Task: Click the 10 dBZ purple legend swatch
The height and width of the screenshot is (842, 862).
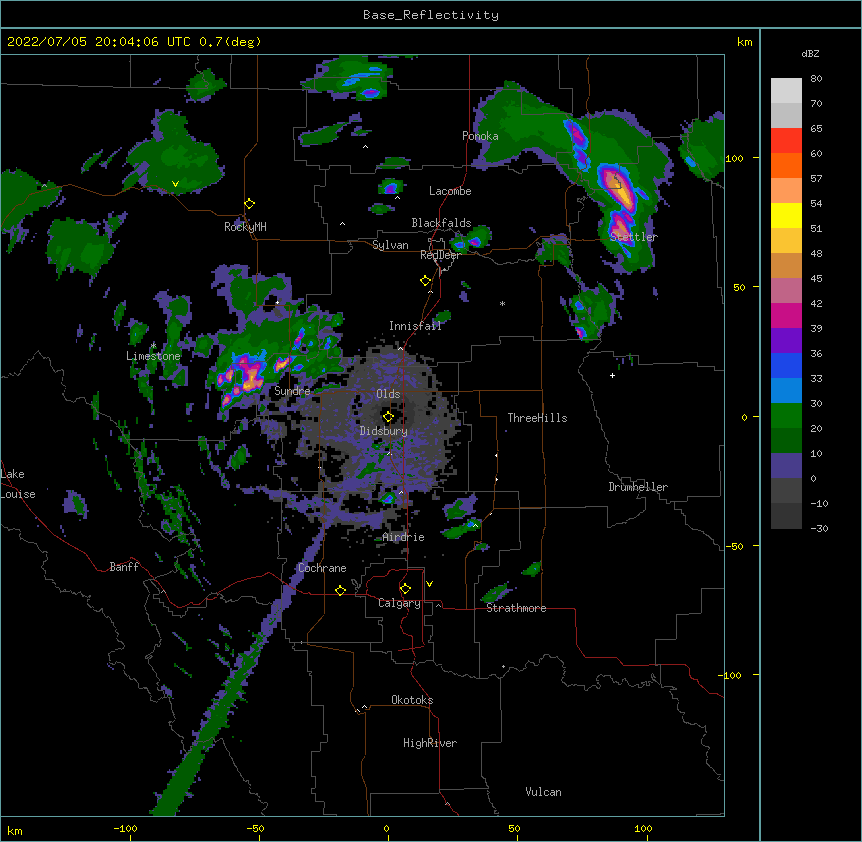Action: pyautogui.click(x=786, y=466)
